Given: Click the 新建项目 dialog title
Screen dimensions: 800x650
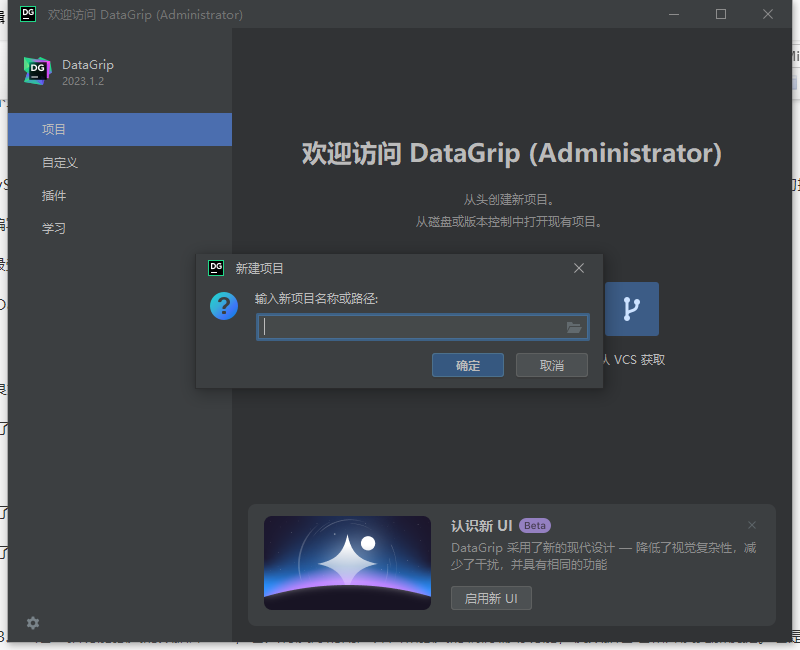Looking at the screenshot, I should click(x=260, y=268).
